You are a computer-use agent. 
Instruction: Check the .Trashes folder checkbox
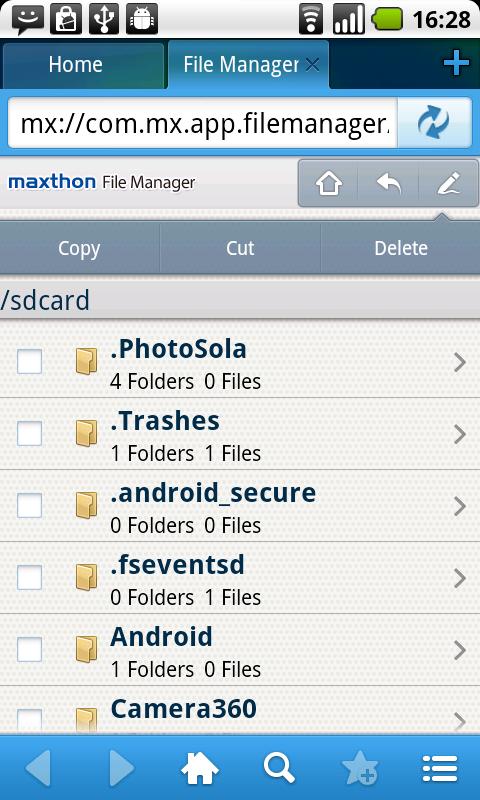30,434
